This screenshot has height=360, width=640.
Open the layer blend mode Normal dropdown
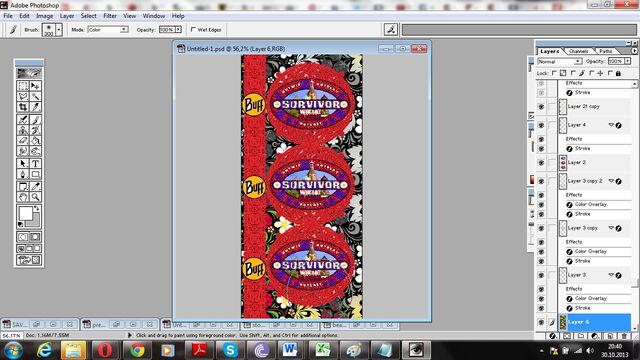[x=560, y=61]
